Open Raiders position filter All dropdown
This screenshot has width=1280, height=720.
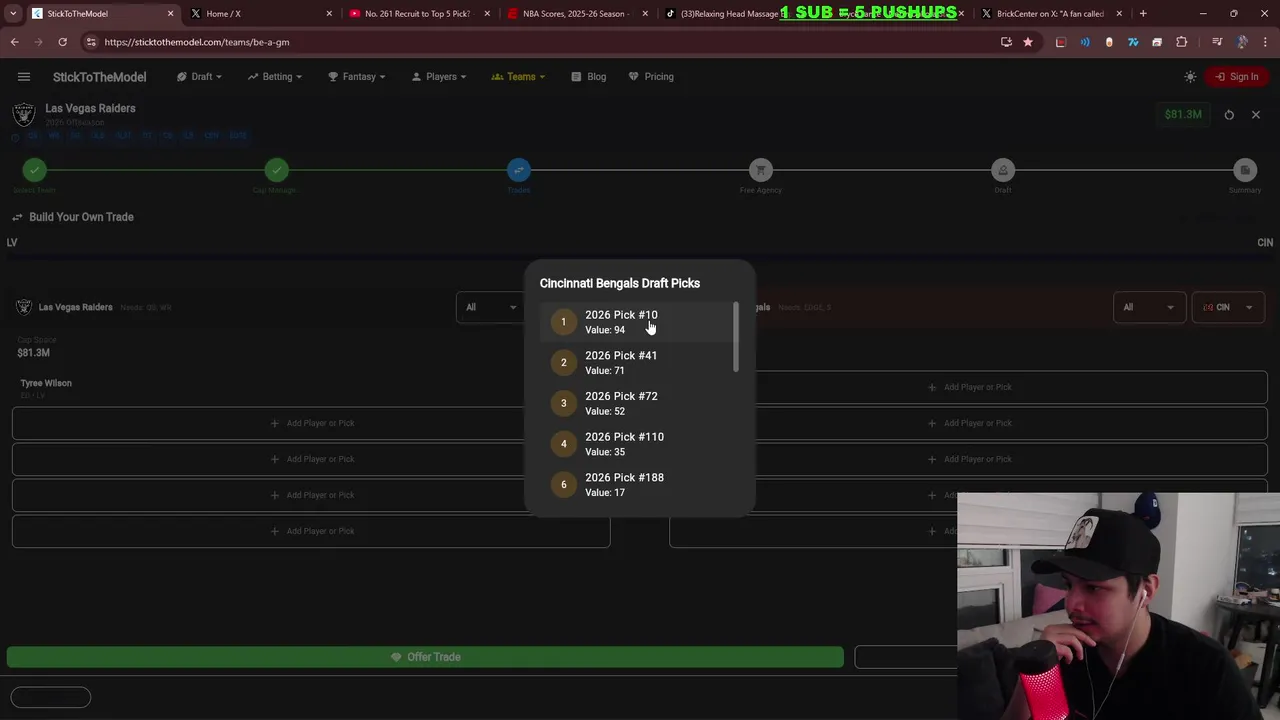coord(490,308)
